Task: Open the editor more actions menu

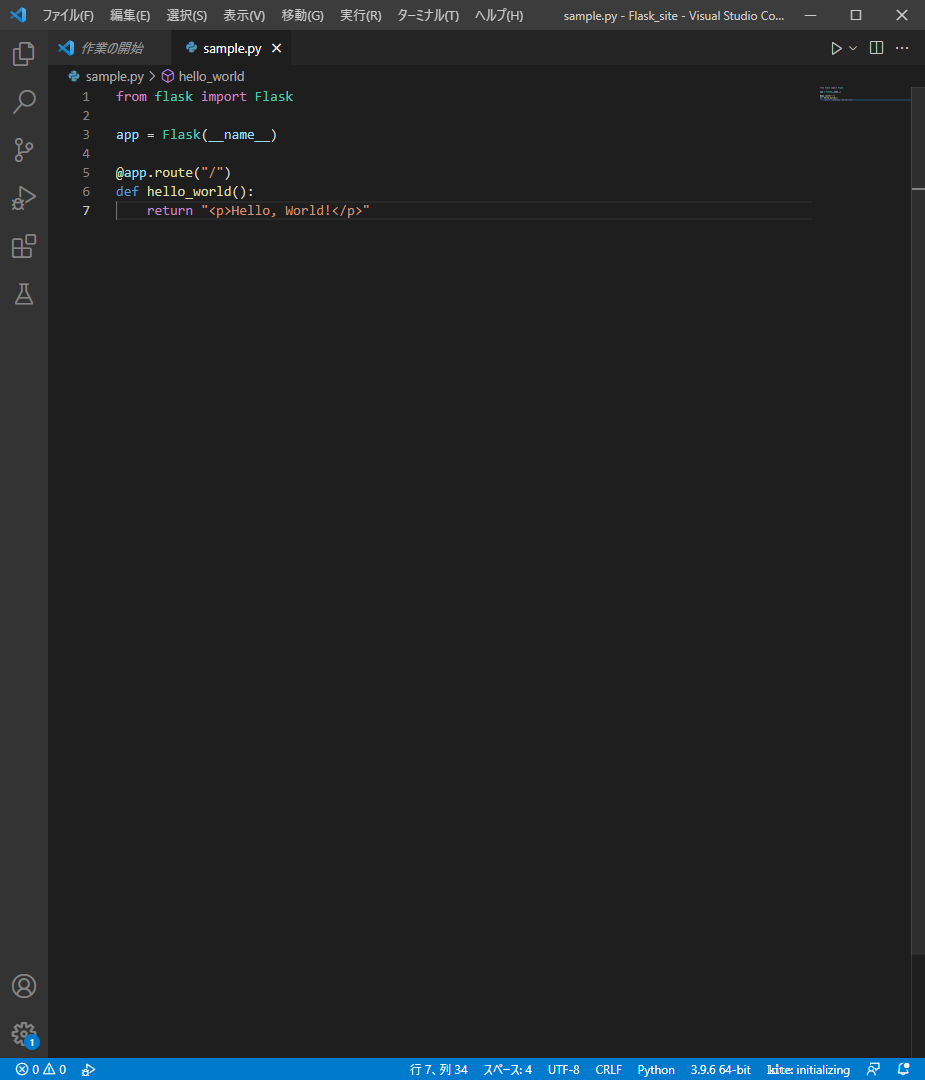Action: click(902, 48)
